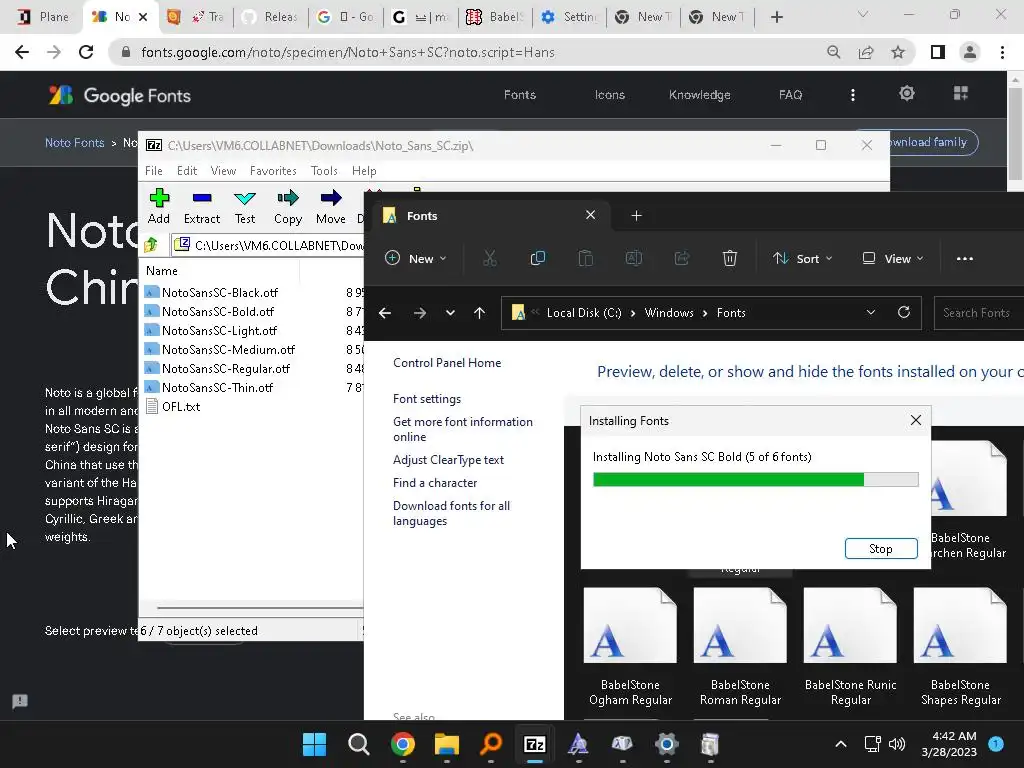Open a new tab in Fonts Explorer
This screenshot has width=1024, height=768.
[x=636, y=216]
